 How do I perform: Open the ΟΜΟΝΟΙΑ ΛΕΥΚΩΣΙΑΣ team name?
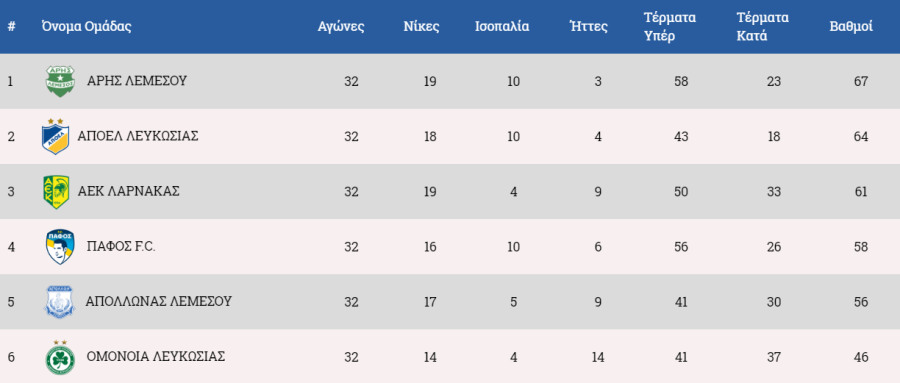coord(156,357)
